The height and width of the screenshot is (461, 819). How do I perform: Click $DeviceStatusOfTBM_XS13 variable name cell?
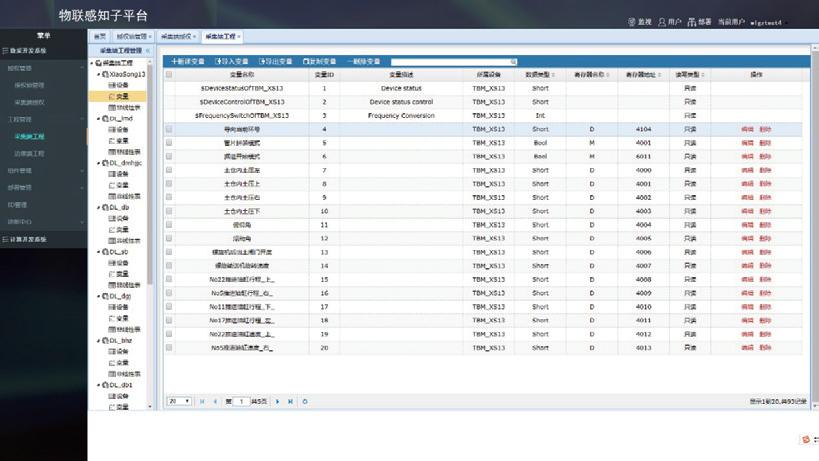(x=242, y=88)
